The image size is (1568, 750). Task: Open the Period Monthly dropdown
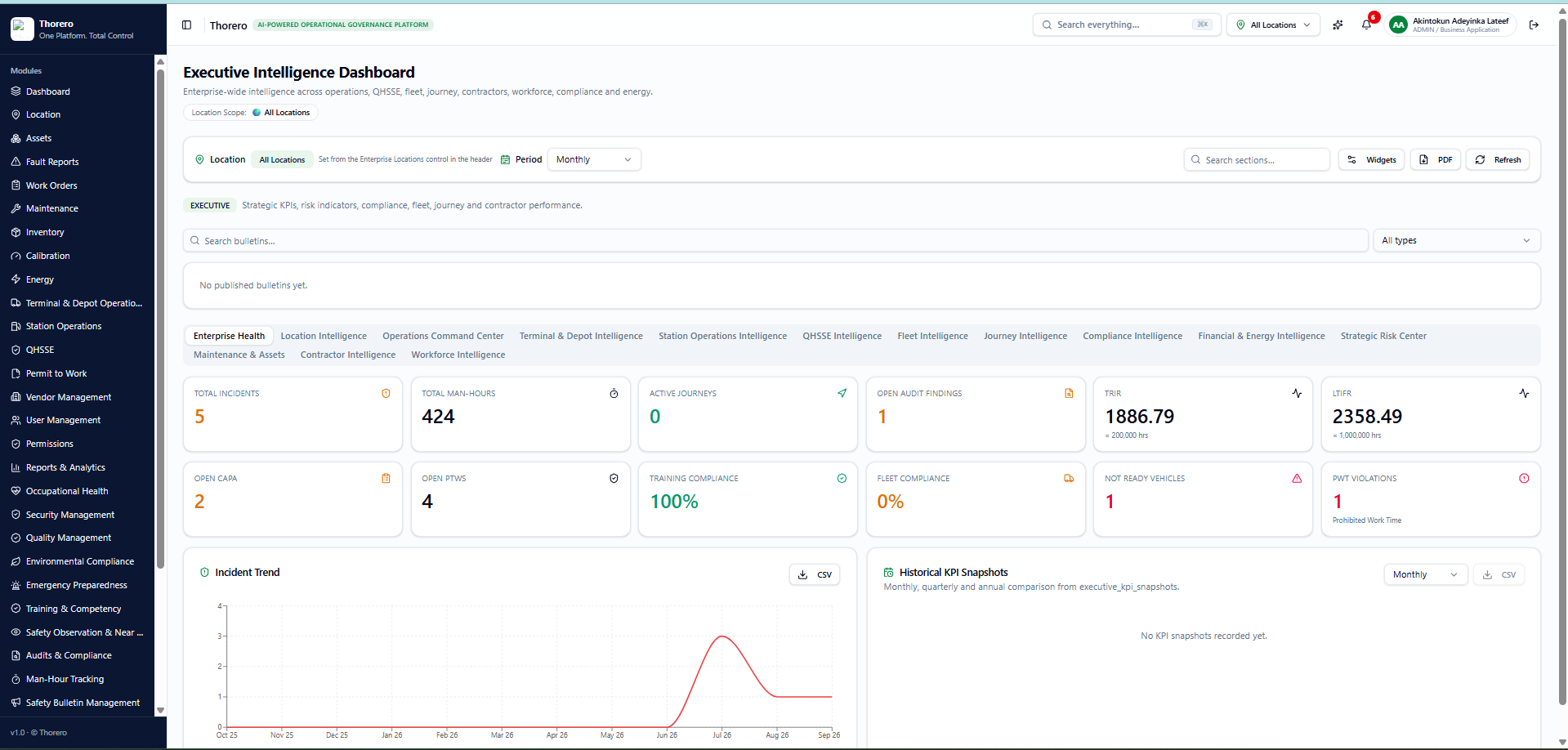[x=594, y=159]
